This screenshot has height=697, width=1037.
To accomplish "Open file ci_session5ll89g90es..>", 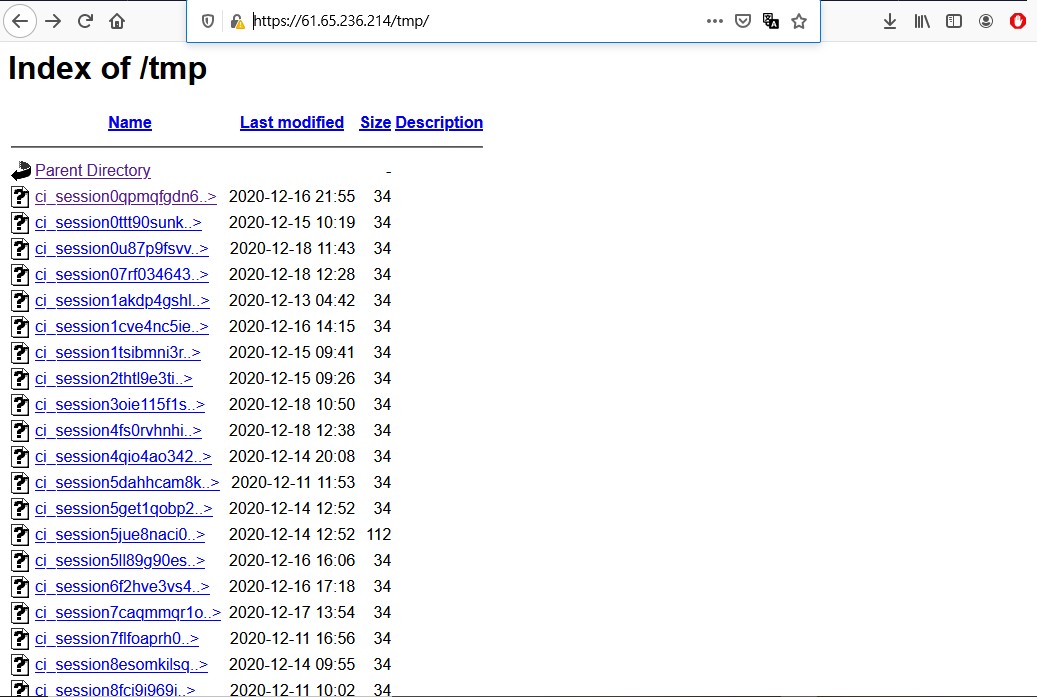I will (x=120, y=561).
